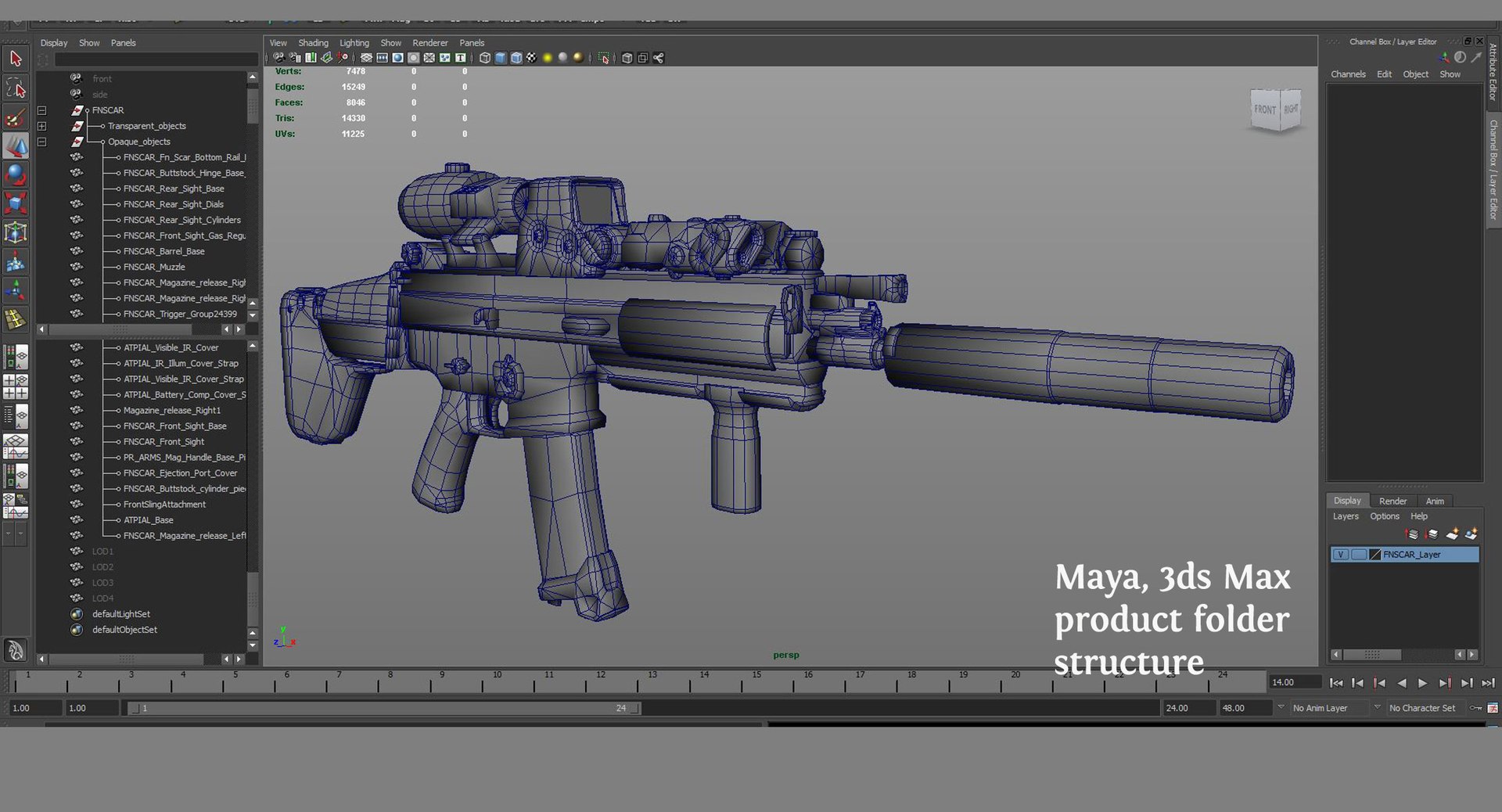Open the viewport Lighting menu
The image size is (1502, 812).
[x=354, y=43]
